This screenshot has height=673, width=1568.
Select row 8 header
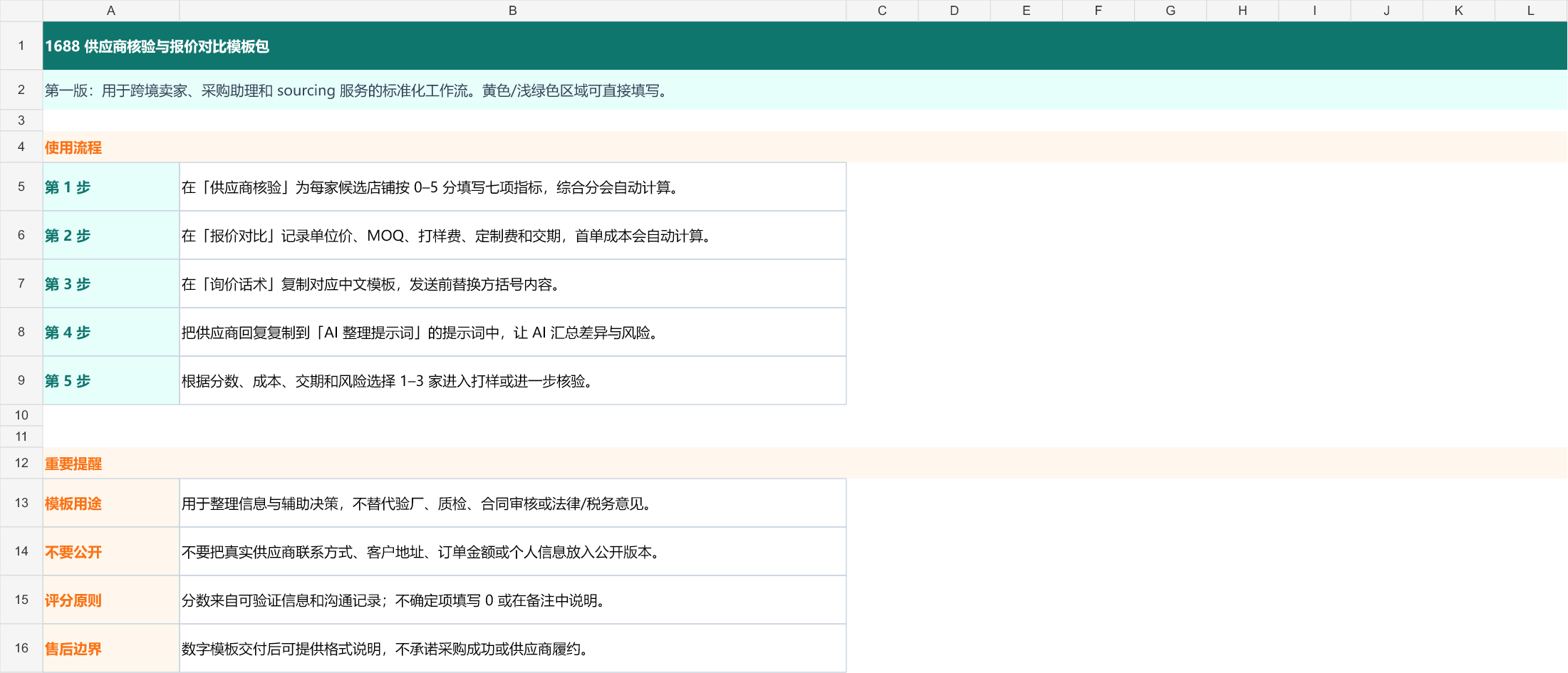pos(21,332)
